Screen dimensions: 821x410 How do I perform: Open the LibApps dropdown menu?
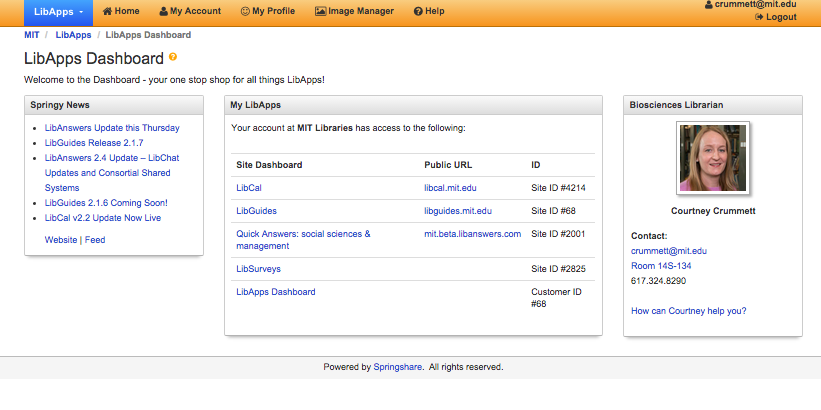pos(58,12)
